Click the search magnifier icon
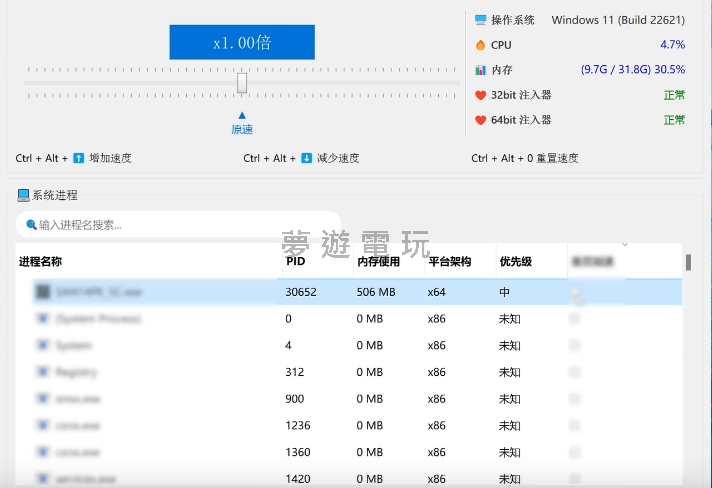 tap(31, 225)
